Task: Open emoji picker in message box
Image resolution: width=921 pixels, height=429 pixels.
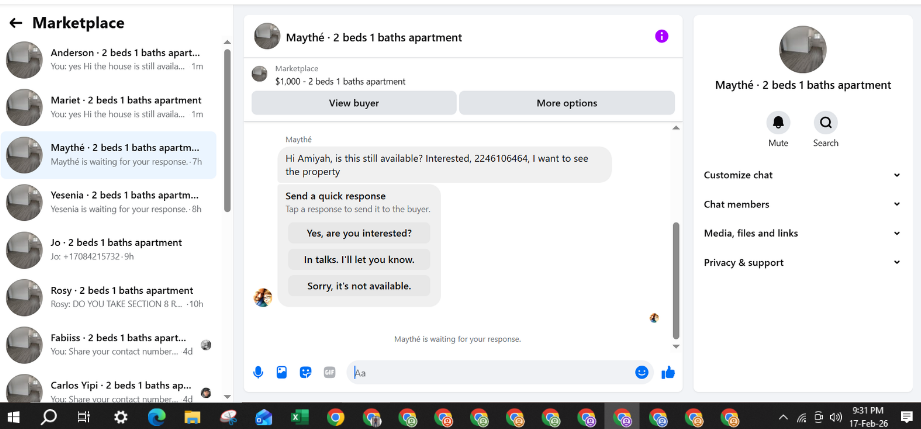Action: (x=641, y=372)
